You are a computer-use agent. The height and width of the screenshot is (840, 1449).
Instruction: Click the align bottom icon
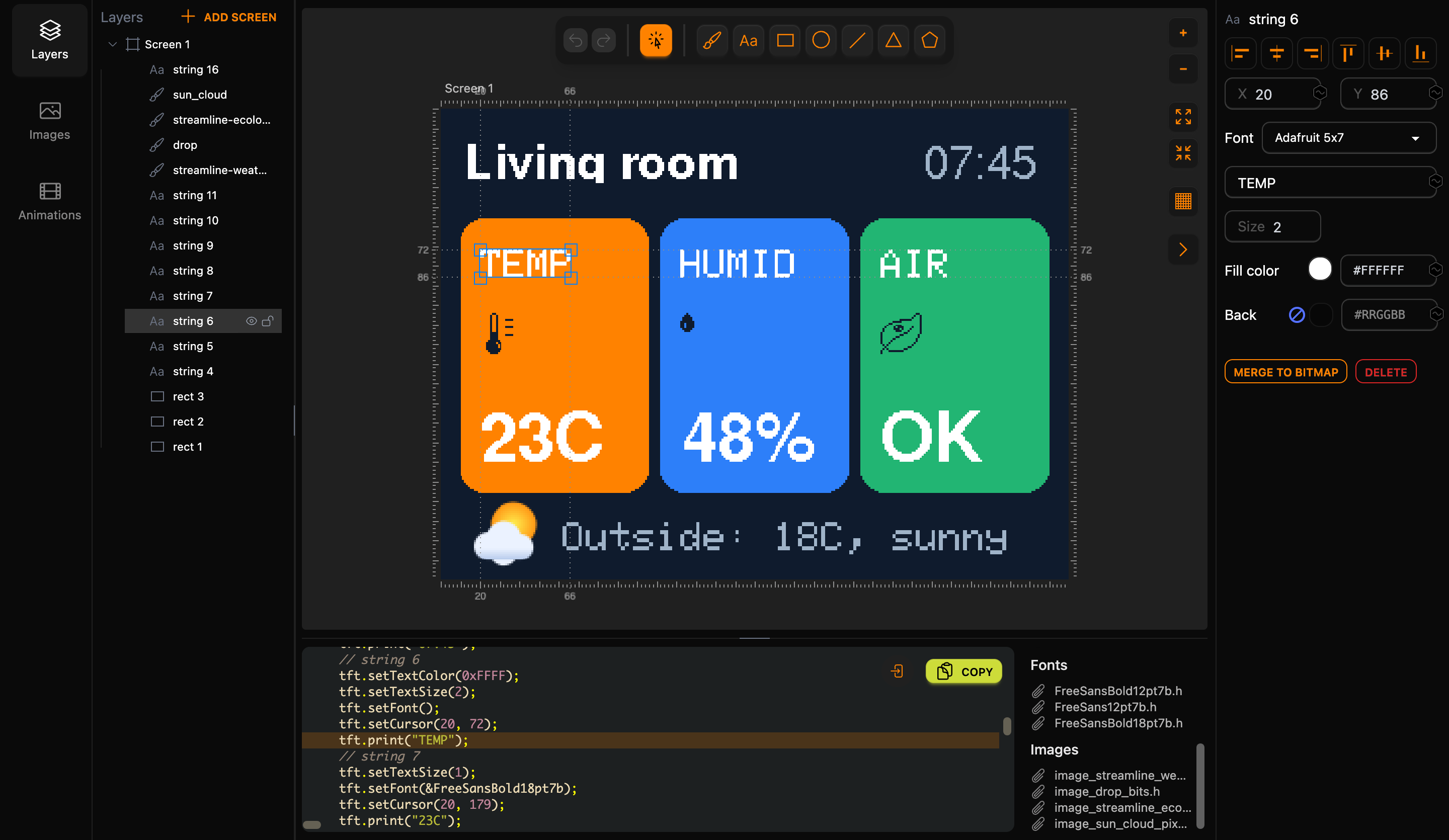(x=1421, y=53)
